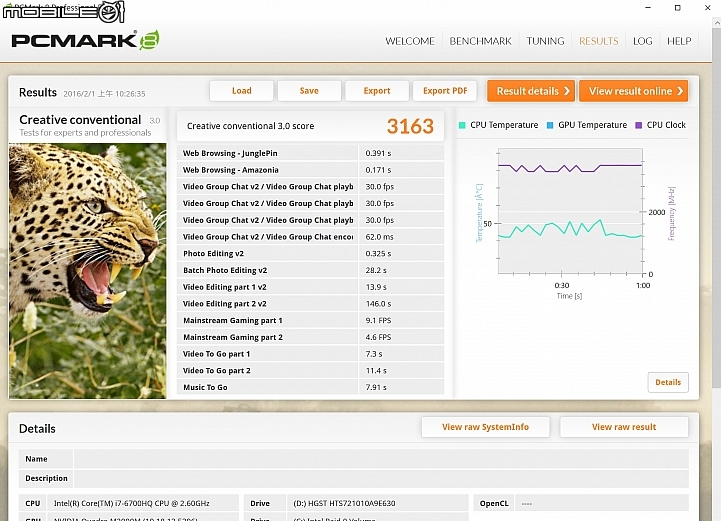Click View raw SystemInfo

click(x=485, y=427)
